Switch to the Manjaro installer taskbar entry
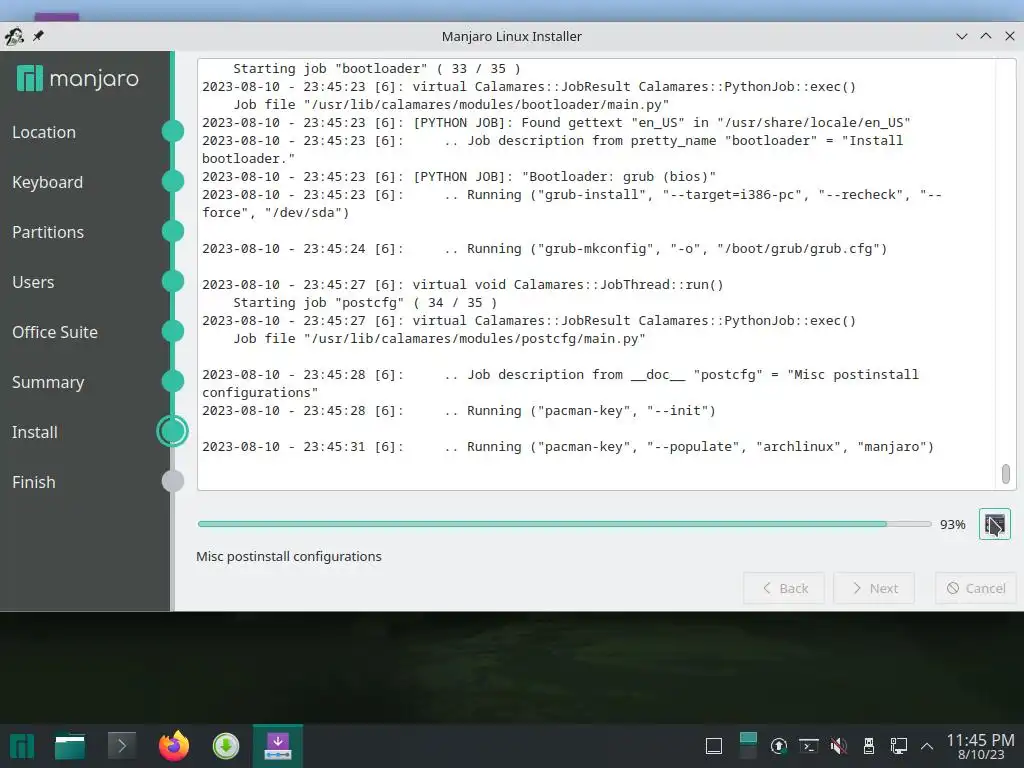This screenshot has width=1024, height=768. [278, 746]
